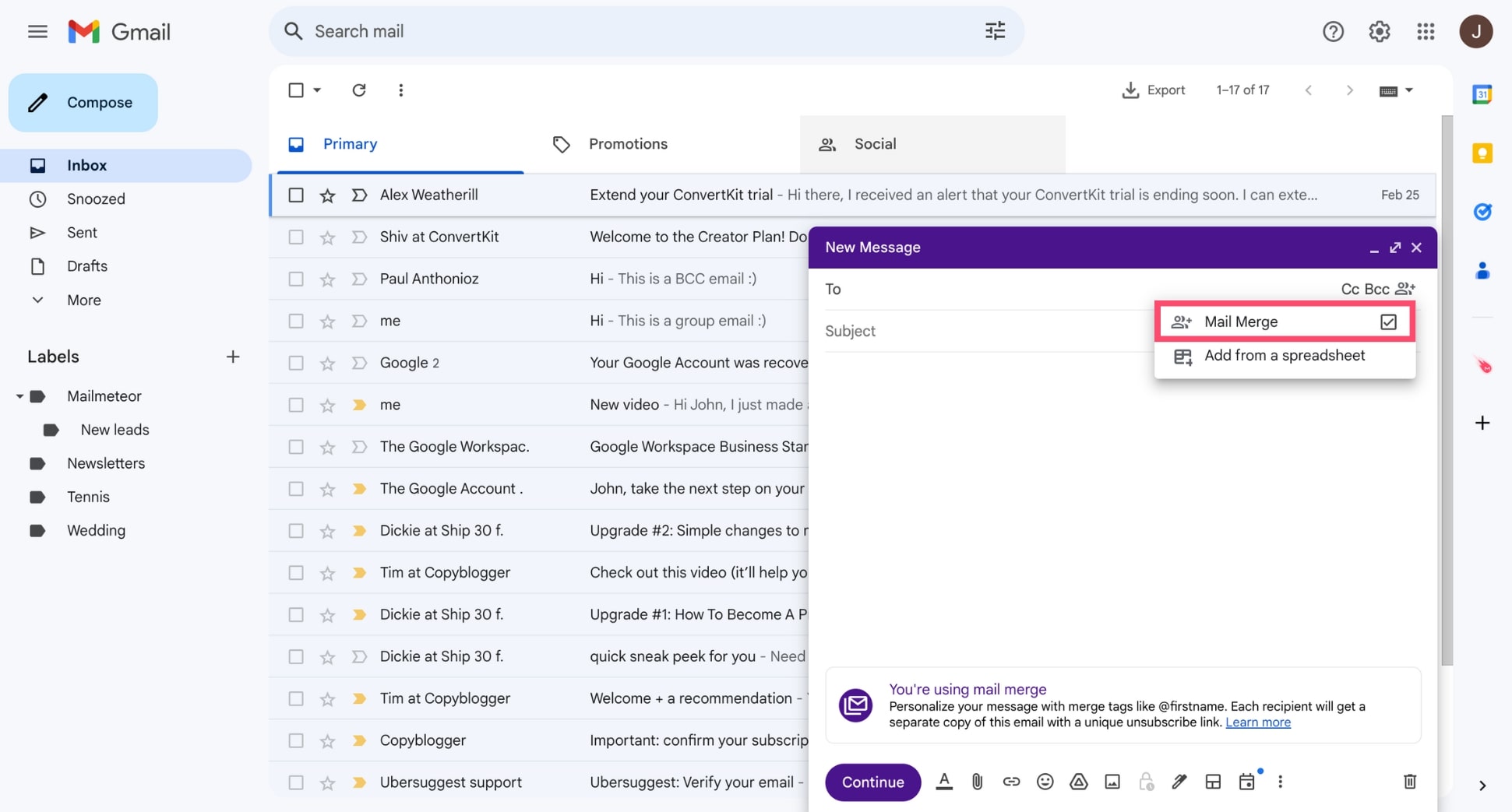1512x812 pixels.
Task: Star the email from Alex Weatherill
Action: tap(327, 195)
